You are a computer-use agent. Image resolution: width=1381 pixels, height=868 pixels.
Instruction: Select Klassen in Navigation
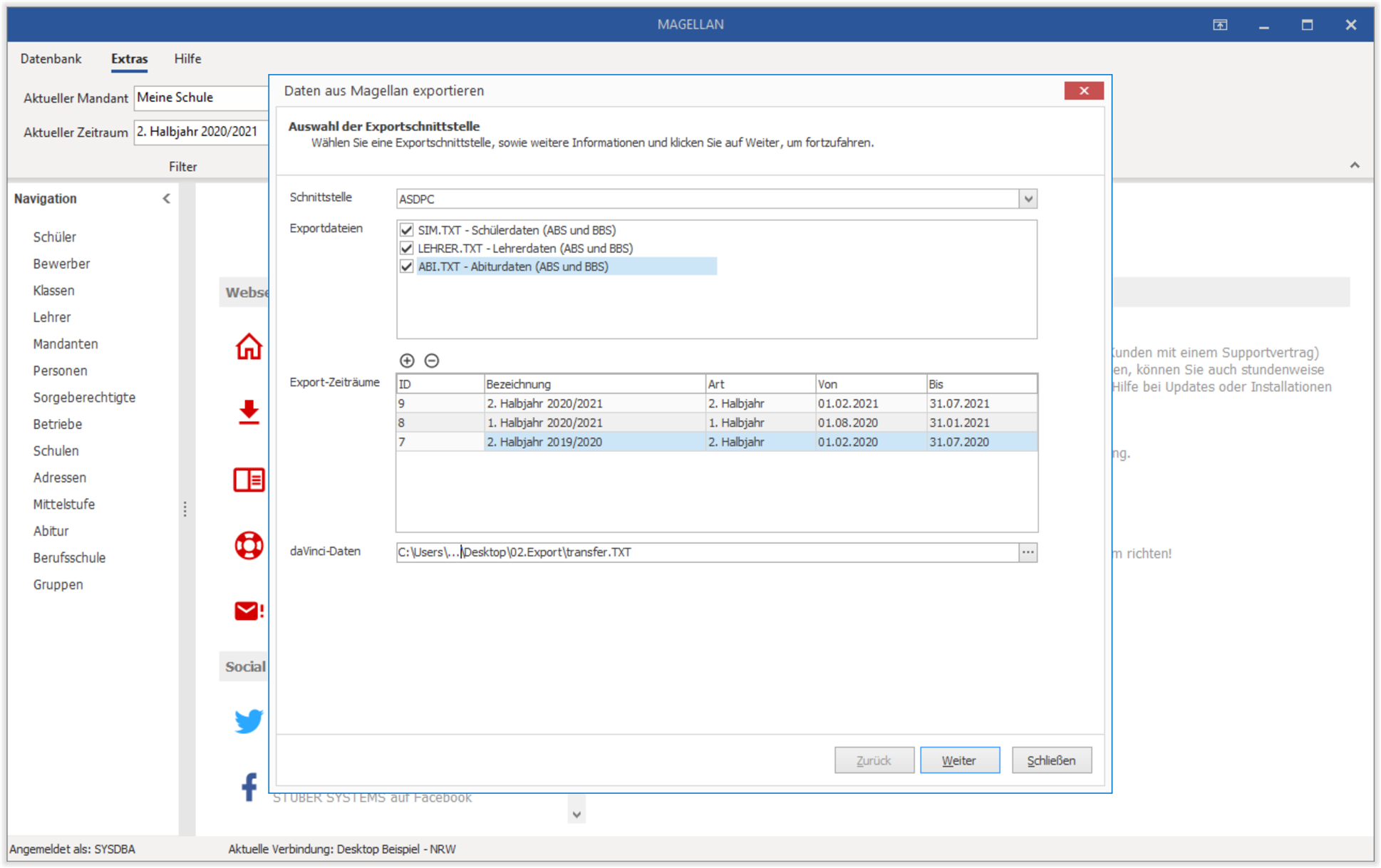53,291
